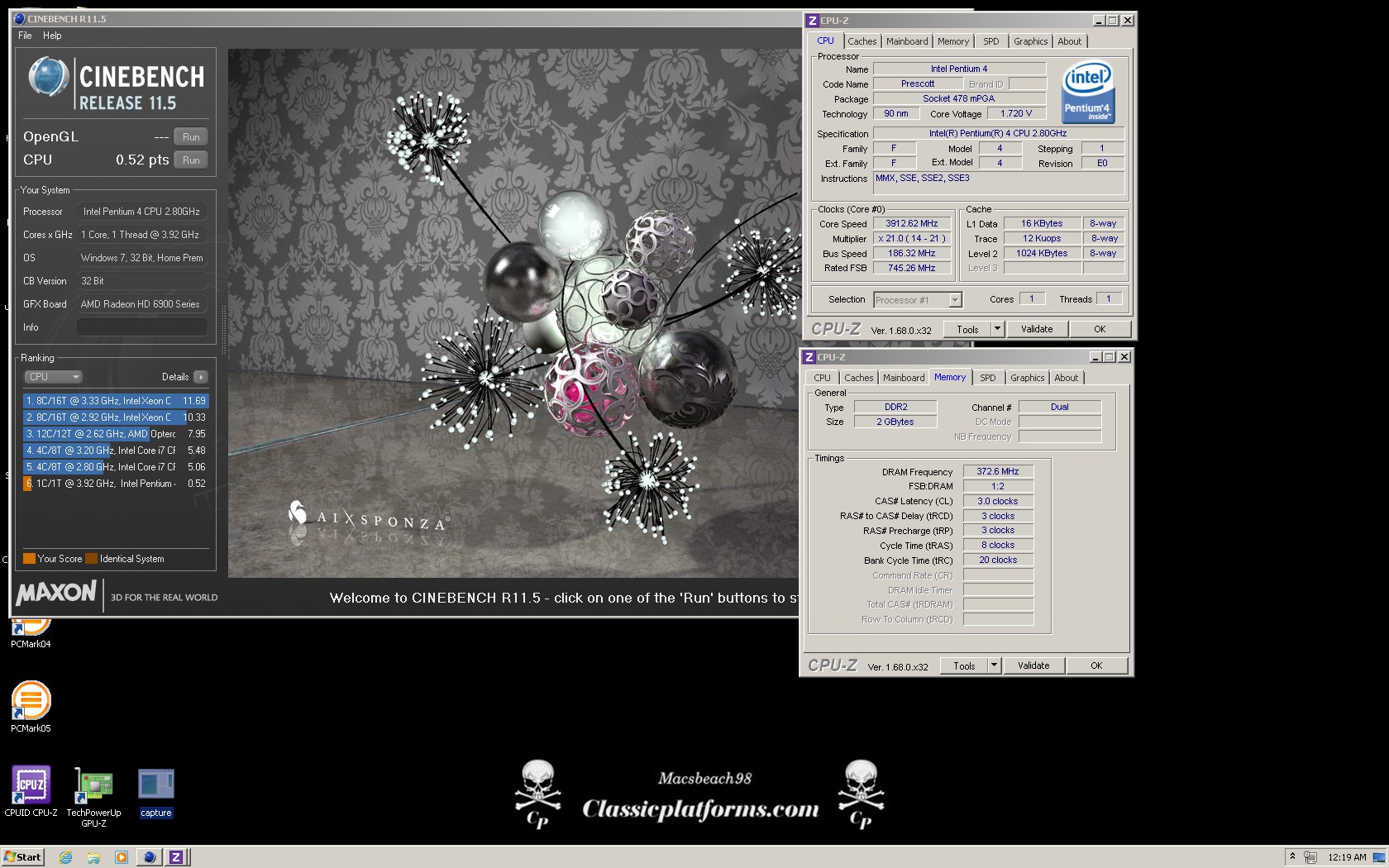Click Tools button in upper CPU-Z window
This screenshot has height=868, width=1389.
[x=967, y=329]
